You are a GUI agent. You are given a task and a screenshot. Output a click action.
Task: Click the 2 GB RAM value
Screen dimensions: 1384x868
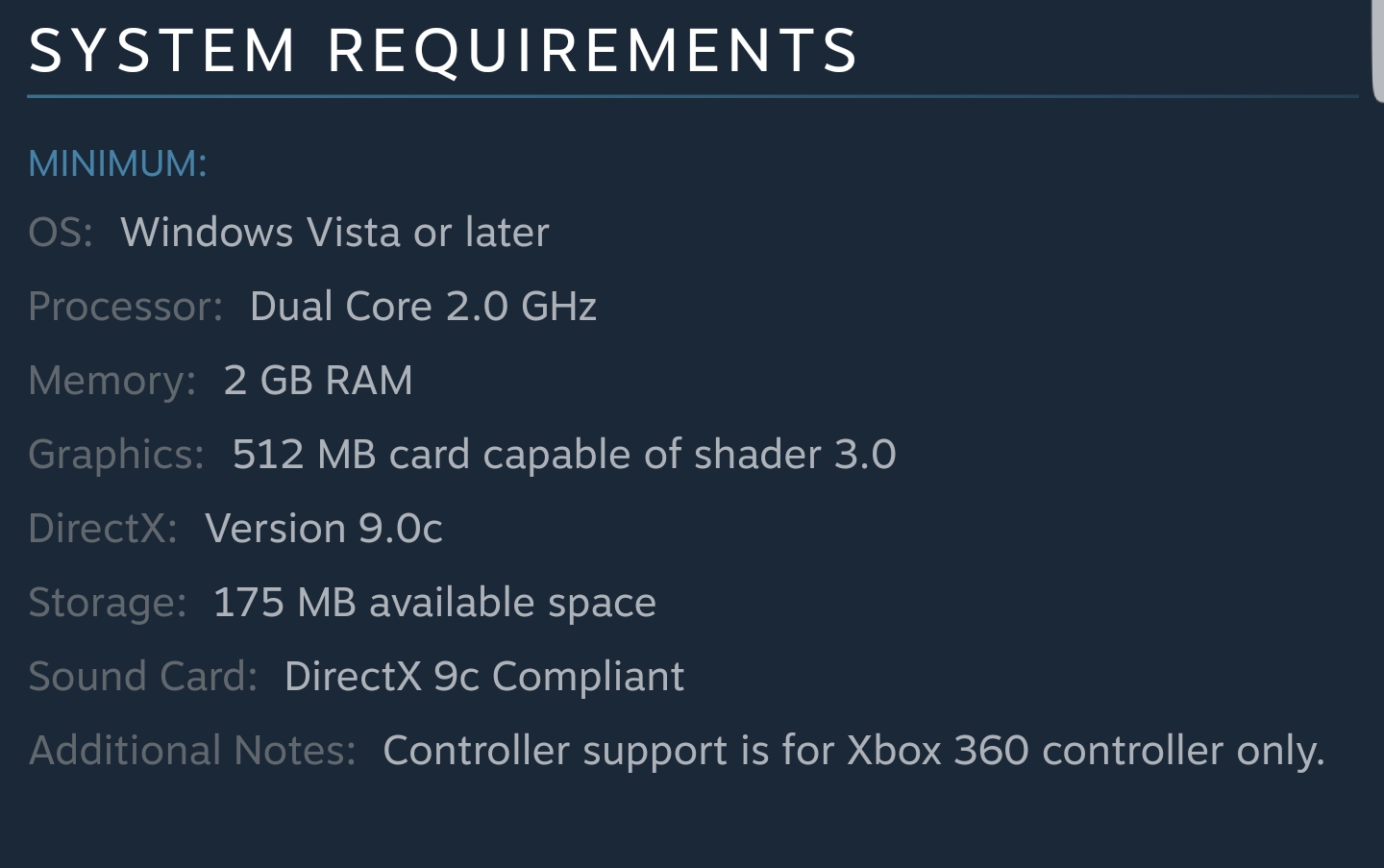click(318, 381)
